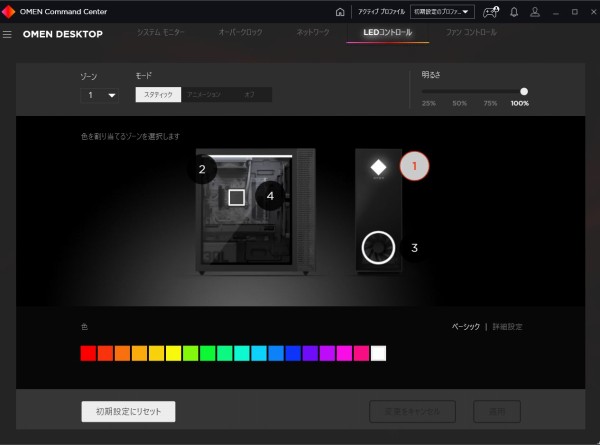Screen dimensions: 600x445
Task: Pick the red color swatch
Action: click(88, 353)
